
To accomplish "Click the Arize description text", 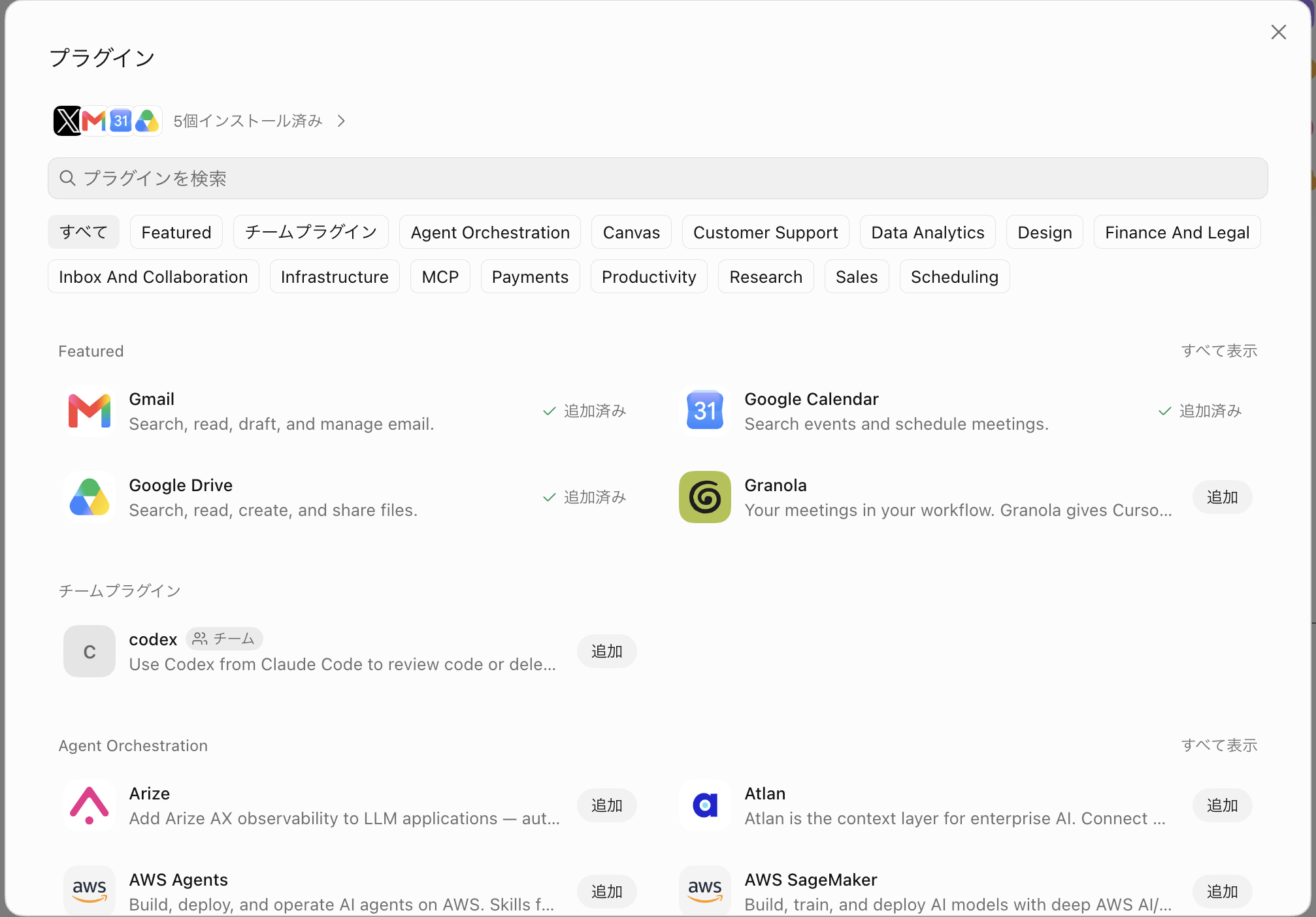I will pos(344,818).
